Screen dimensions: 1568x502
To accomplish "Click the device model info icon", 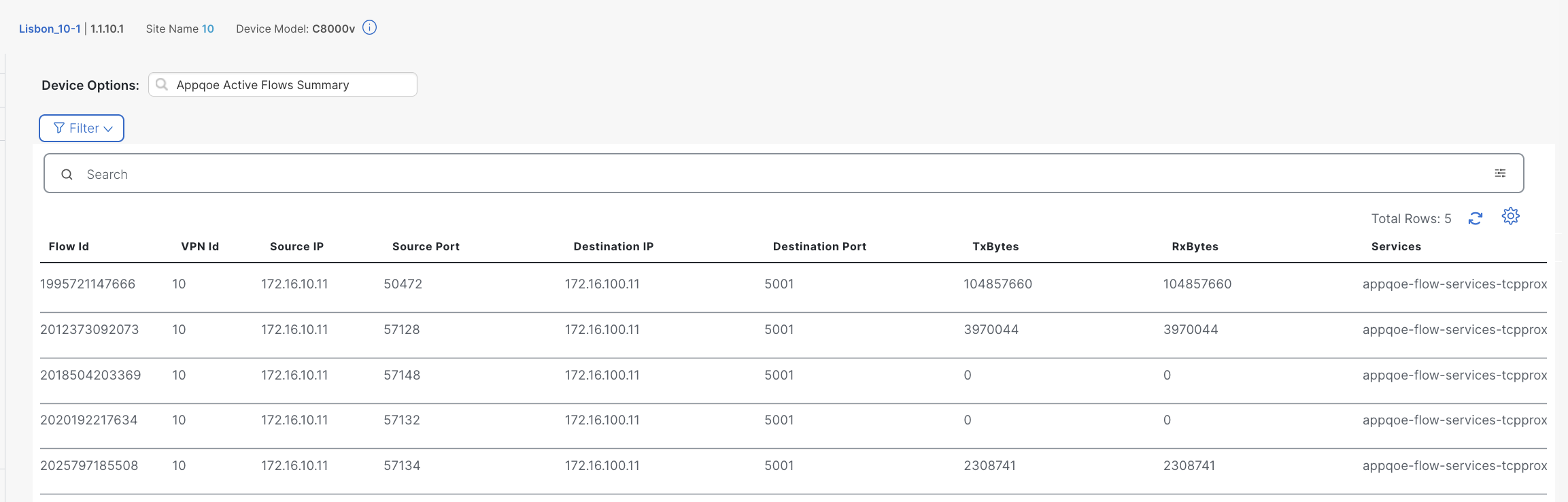I will 369,28.
